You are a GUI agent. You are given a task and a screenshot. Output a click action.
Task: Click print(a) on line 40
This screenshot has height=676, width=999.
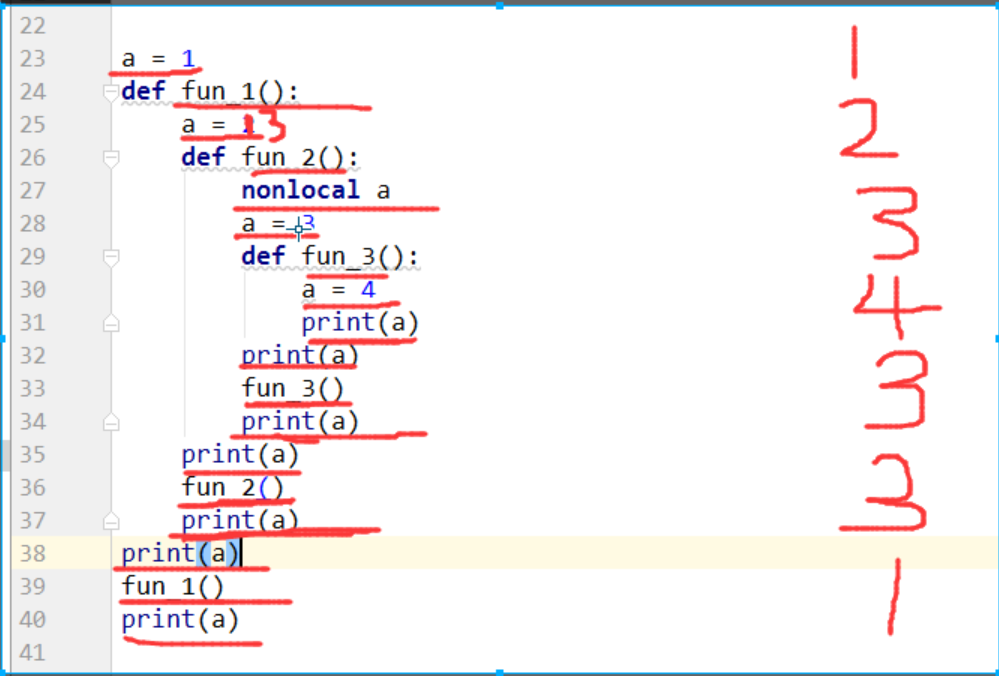[x=180, y=619]
